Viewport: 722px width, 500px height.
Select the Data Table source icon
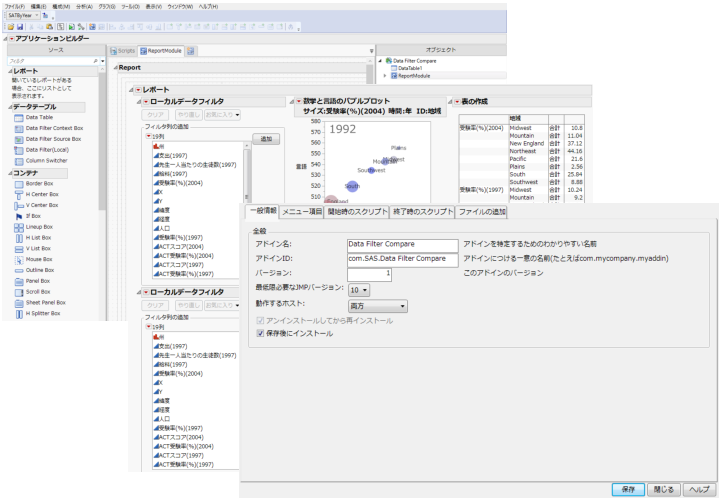point(19,118)
